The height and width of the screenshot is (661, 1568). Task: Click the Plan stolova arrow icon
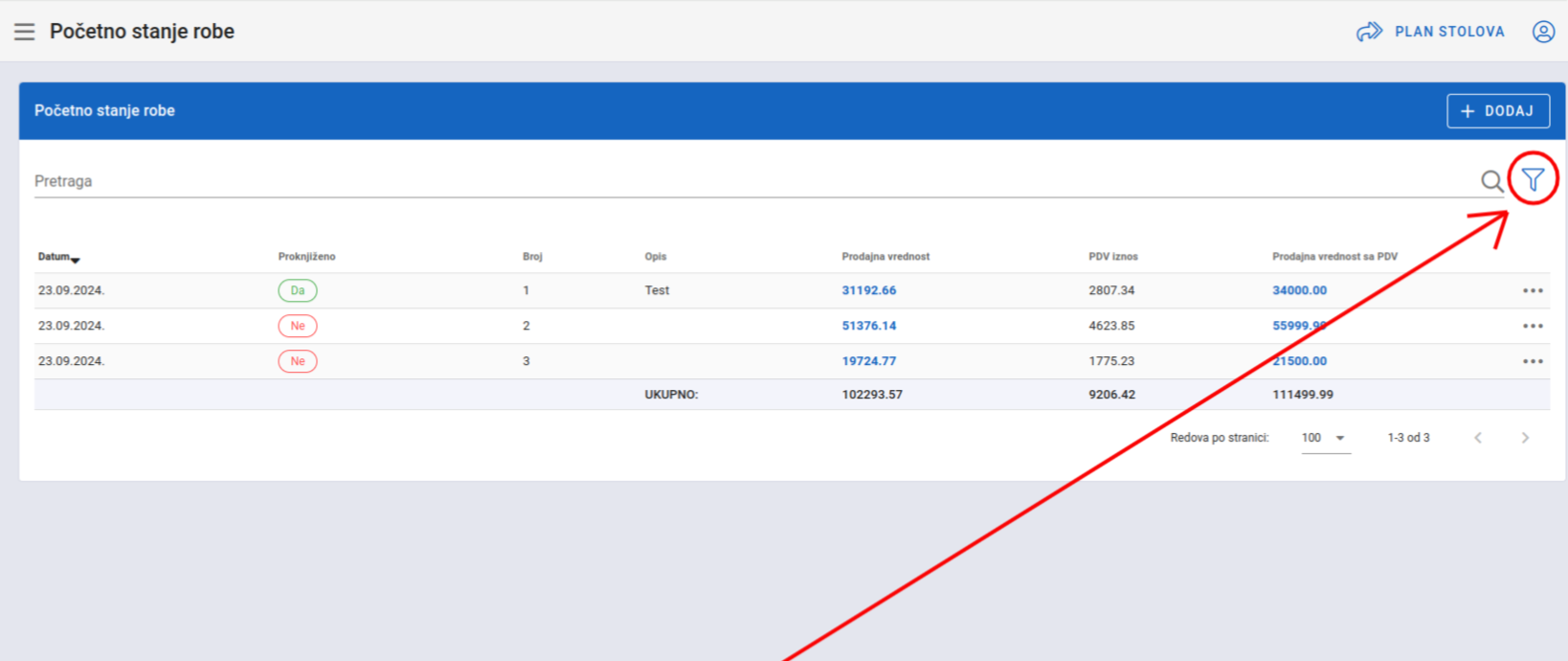pos(1370,32)
